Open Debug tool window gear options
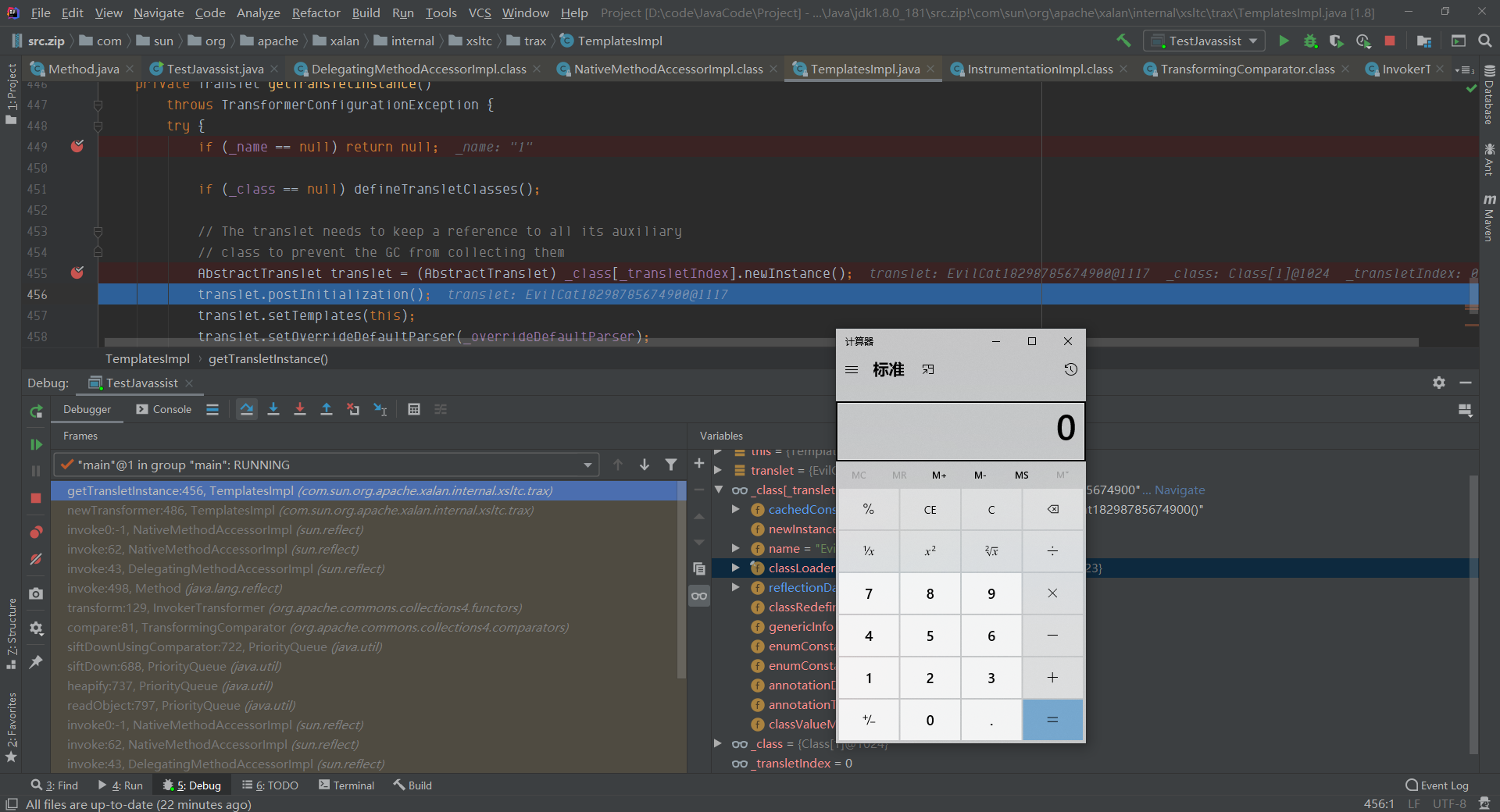The image size is (1500, 812). click(x=1439, y=383)
